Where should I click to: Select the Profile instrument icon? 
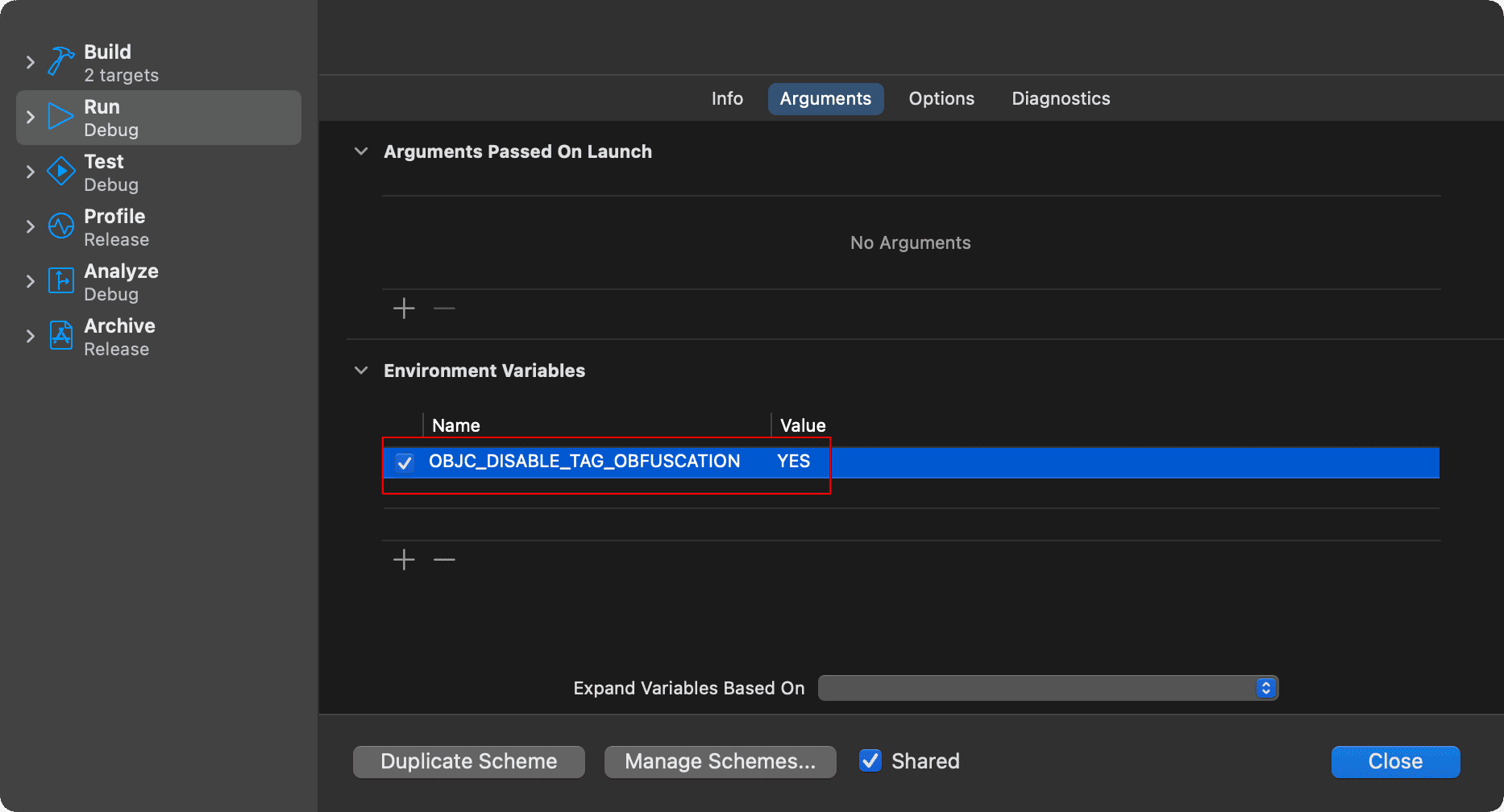[x=60, y=226]
